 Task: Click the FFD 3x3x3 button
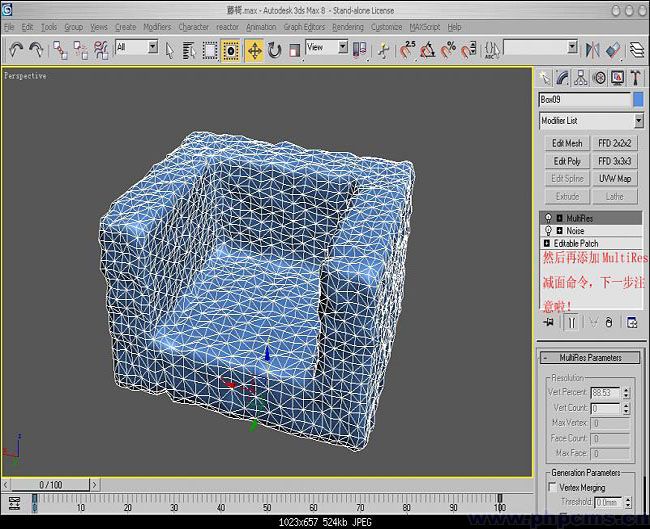[615, 161]
